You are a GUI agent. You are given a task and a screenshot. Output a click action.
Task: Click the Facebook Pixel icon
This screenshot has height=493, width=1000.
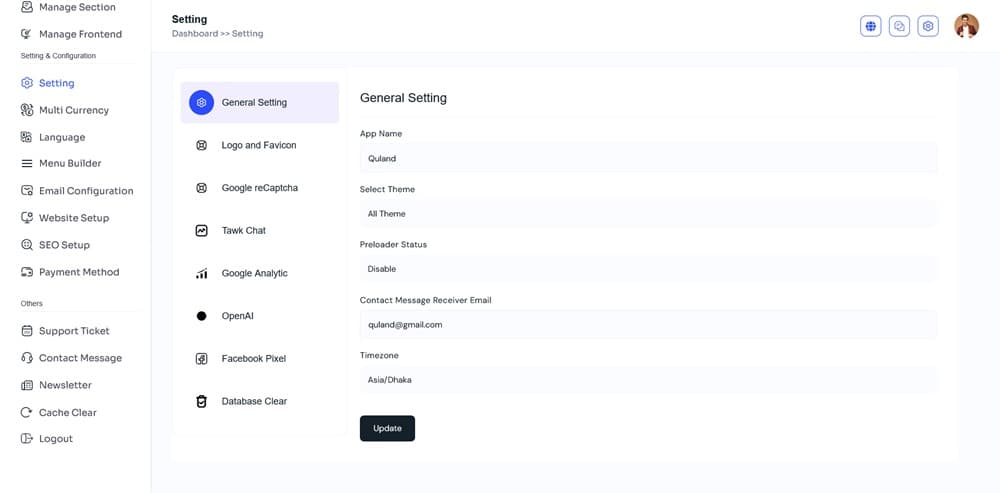click(x=201, y=358)
